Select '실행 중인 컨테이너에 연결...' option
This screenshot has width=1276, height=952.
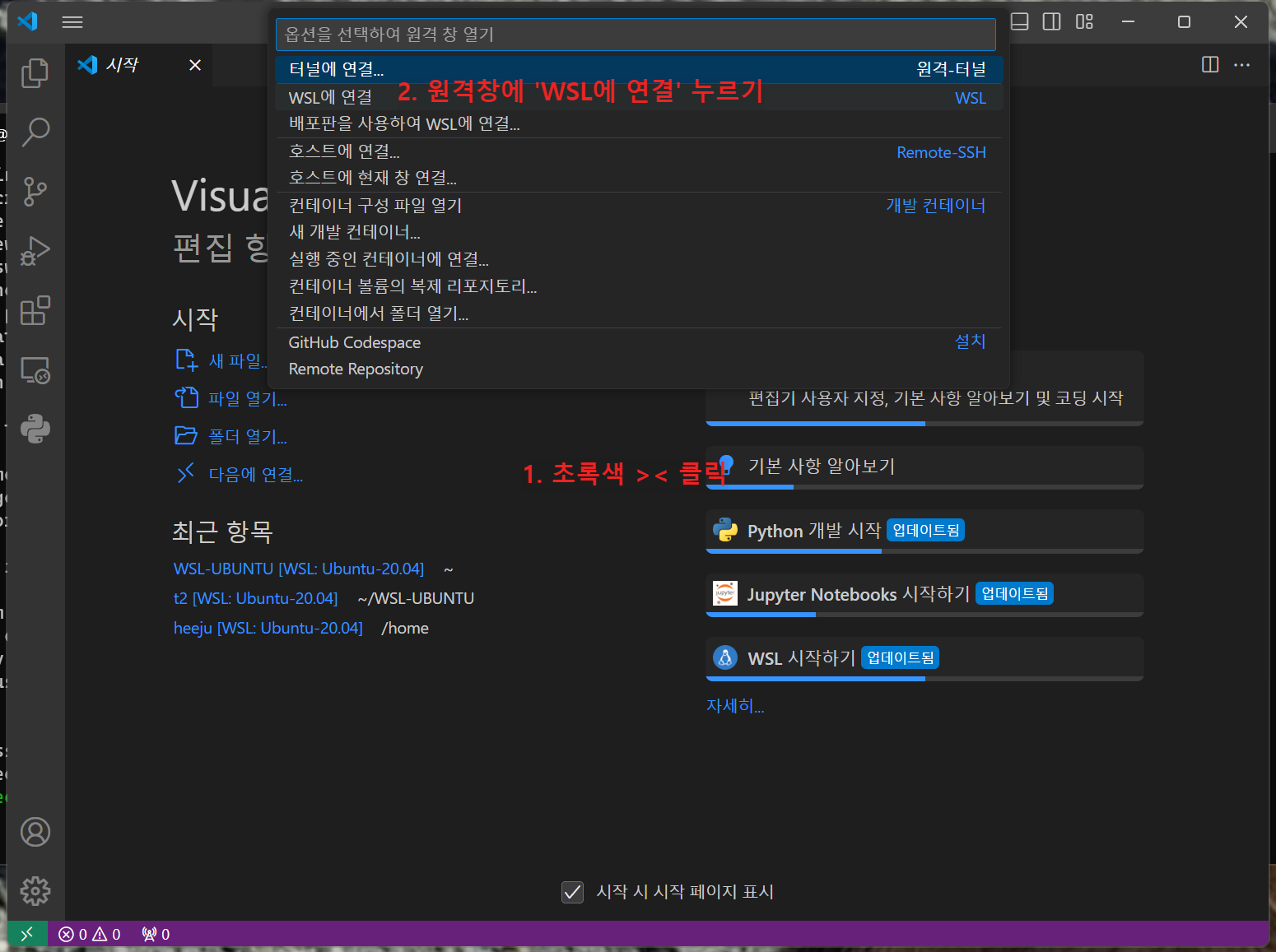pyautogui.click(x=639, y=259)
